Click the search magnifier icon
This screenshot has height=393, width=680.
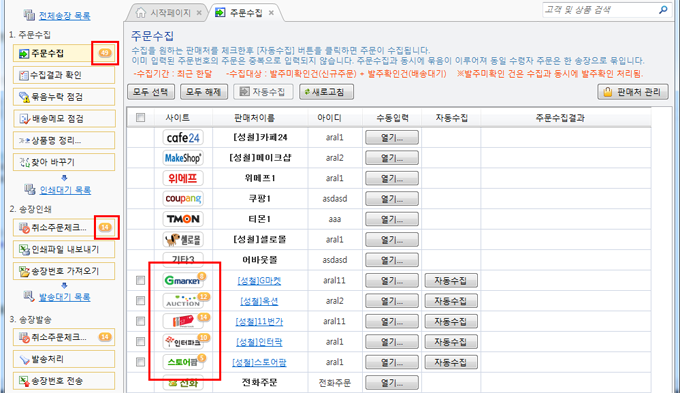click(x=663, y=10)
